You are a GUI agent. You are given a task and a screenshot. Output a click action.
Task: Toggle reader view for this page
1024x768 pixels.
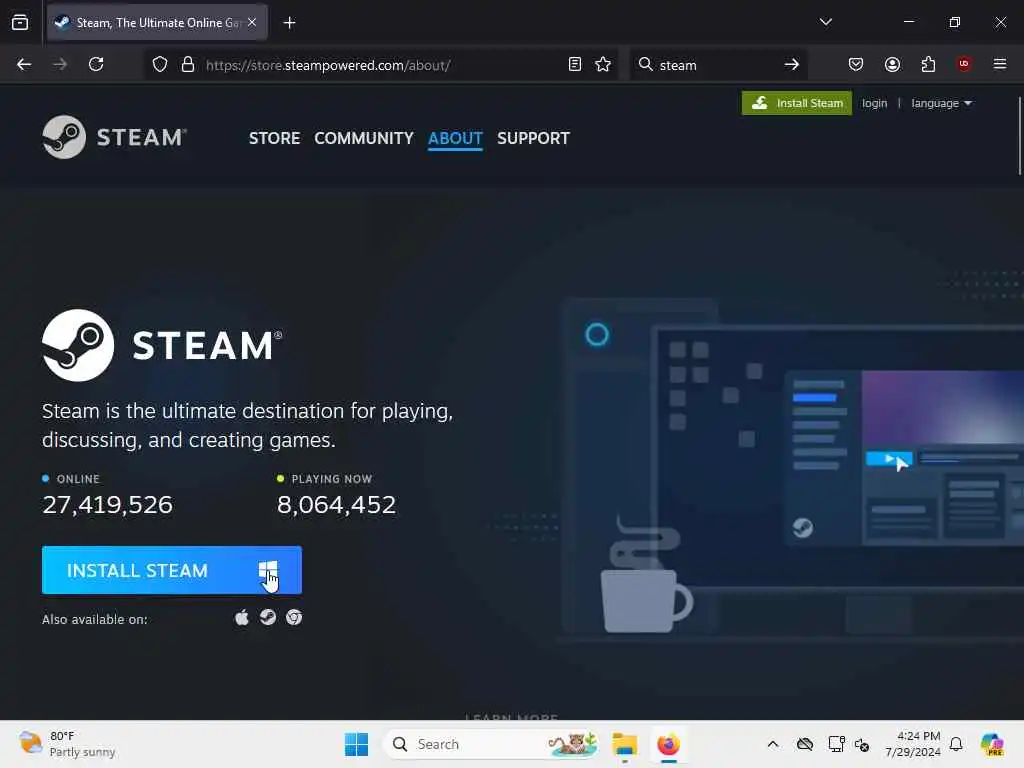tap(575, 64)
